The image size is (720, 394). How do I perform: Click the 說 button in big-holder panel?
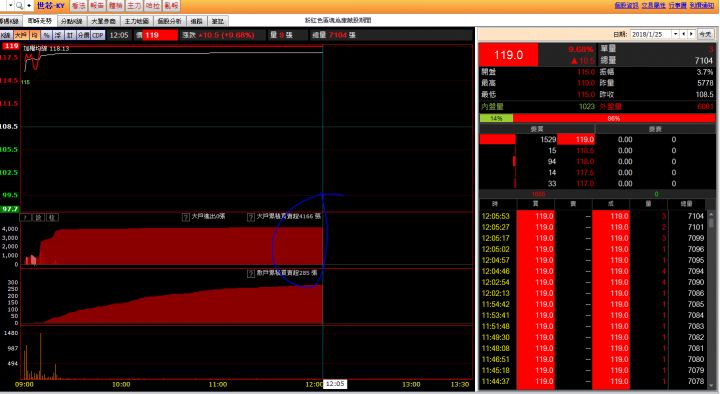pos(39,217)
